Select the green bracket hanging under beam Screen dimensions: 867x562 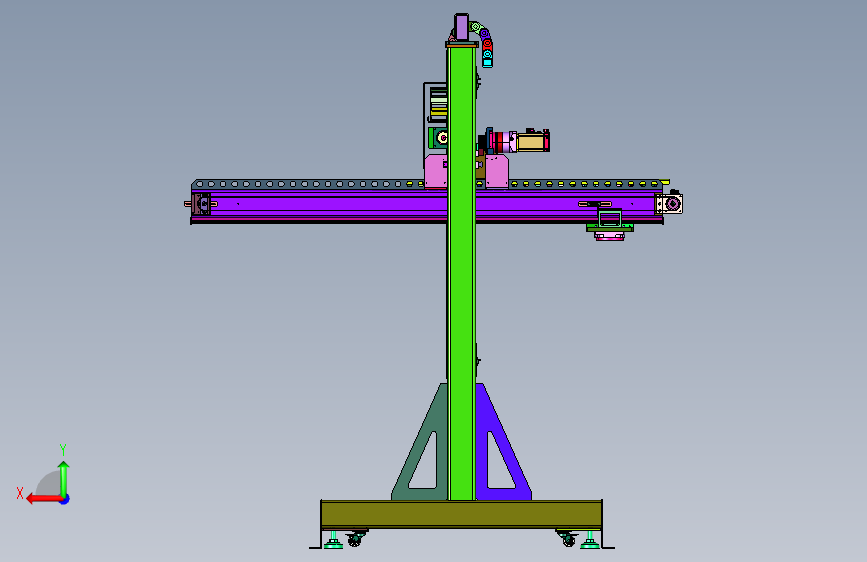609,220
